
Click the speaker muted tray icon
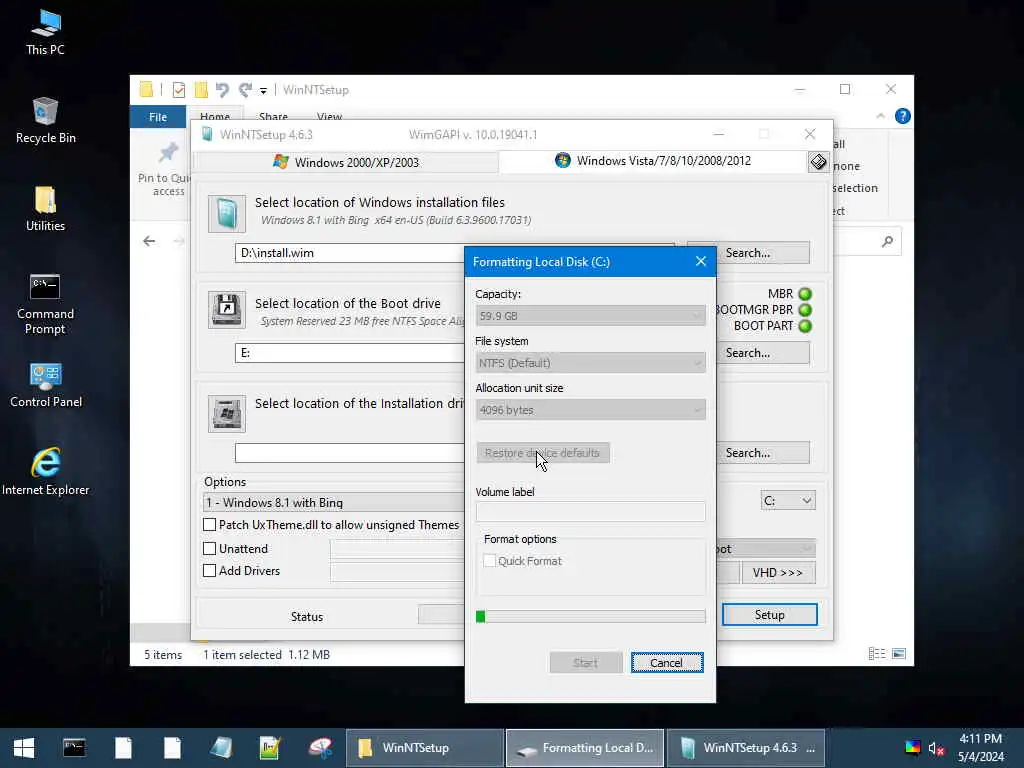[936, 748]
